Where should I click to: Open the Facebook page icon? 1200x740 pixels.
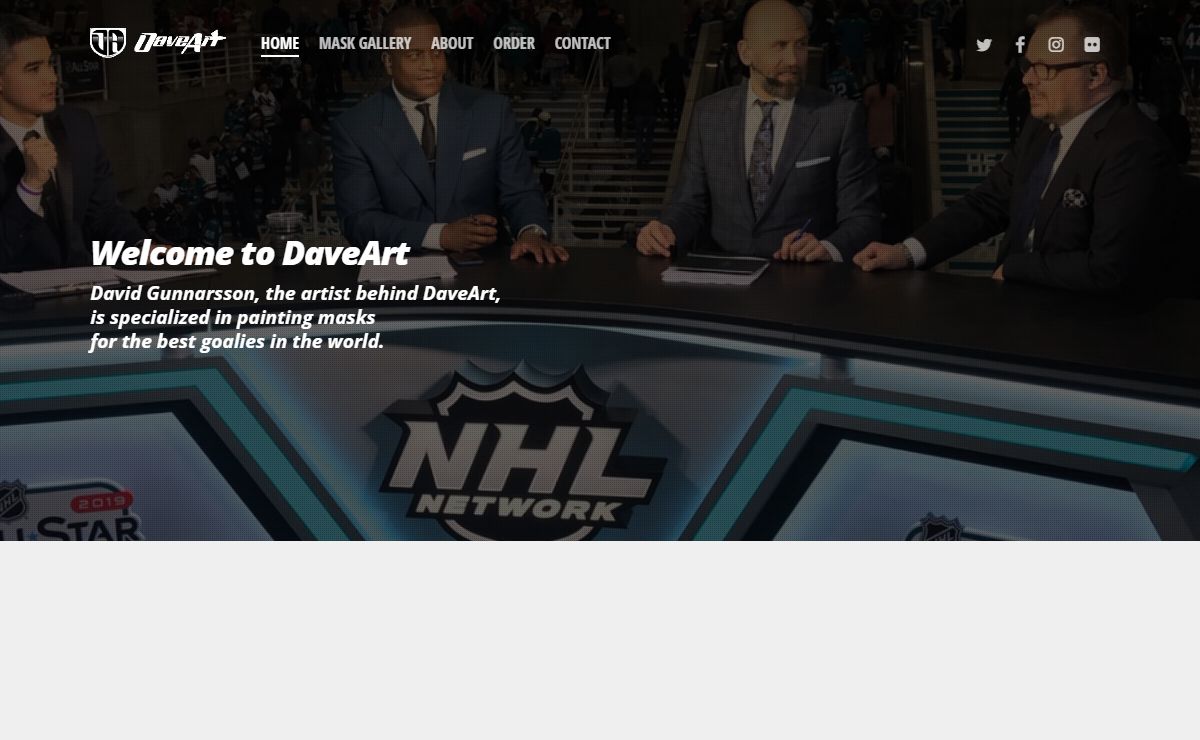click(x=1020, y=45)
